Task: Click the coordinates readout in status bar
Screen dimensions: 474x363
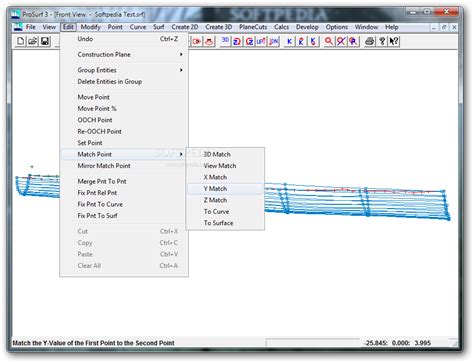Action: click(x=397, y=343)
